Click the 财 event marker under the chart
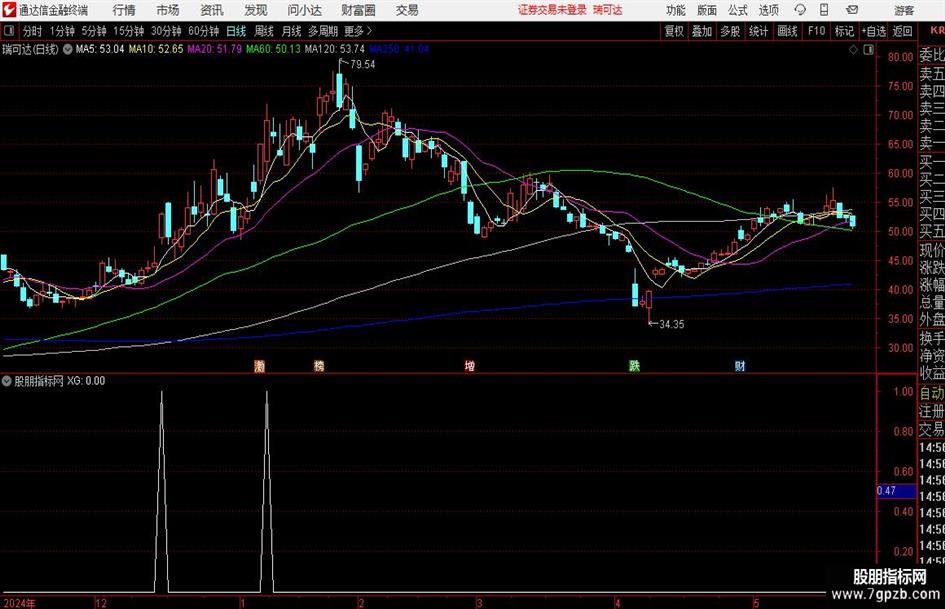 tap(739, 365)
